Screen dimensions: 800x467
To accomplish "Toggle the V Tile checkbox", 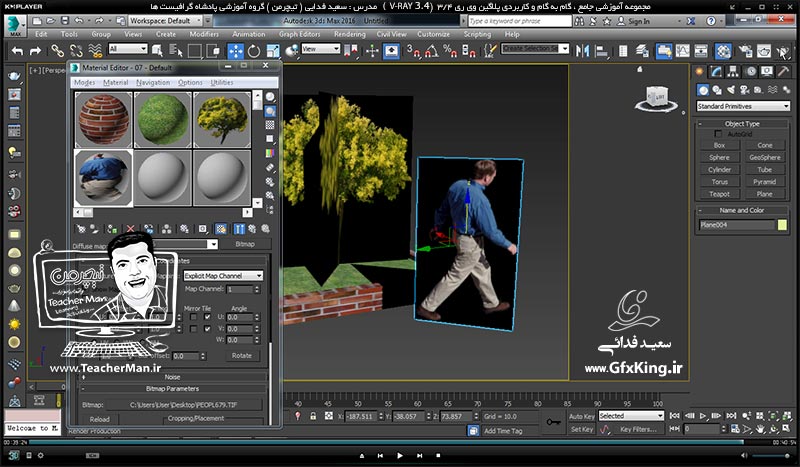I will click(207, 329).
